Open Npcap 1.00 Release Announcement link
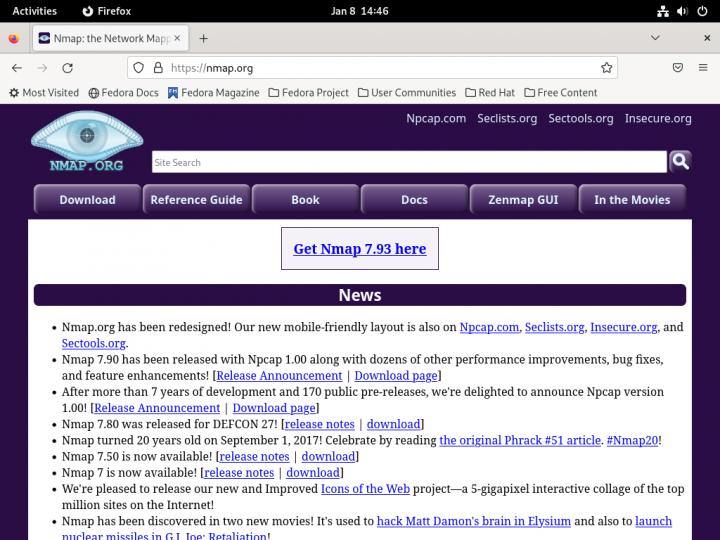The image size is (720, 540). tap(157, 408)
